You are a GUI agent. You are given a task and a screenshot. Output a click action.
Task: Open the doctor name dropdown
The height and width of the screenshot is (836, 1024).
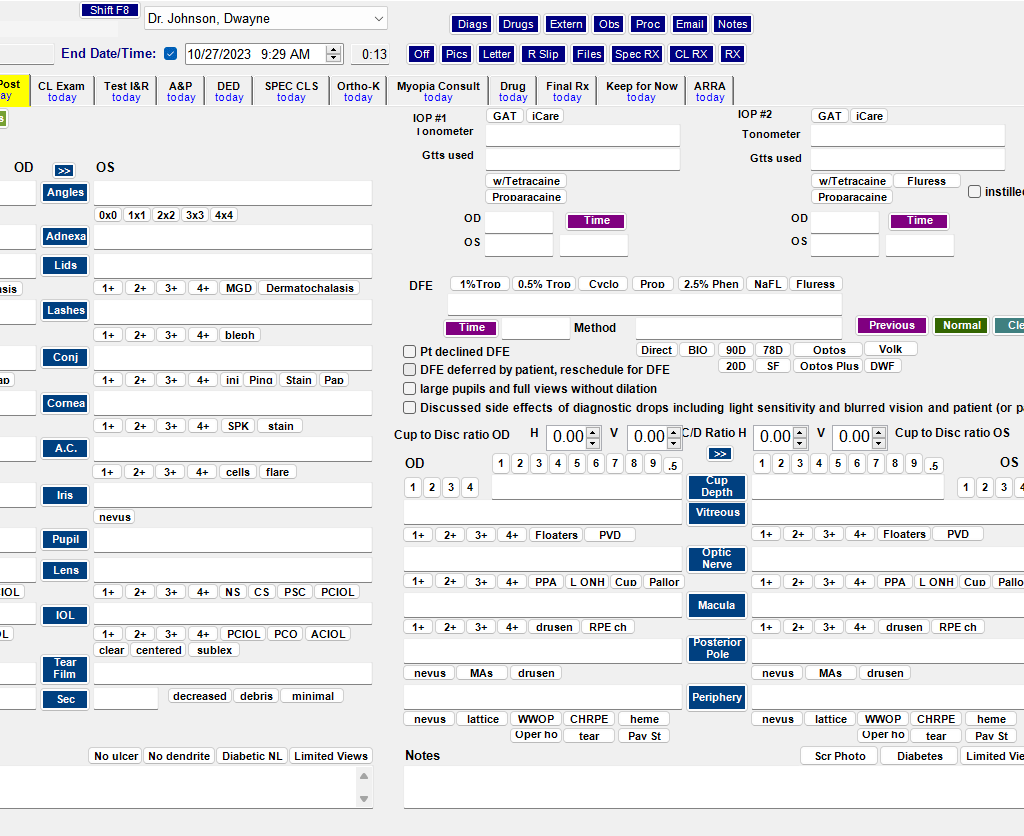tap(377, 18)
